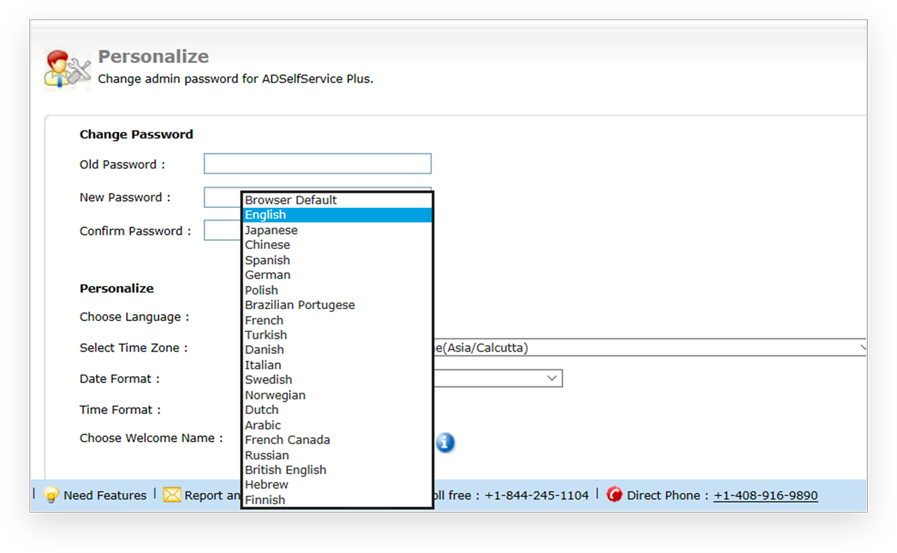Choose Finnish language option
This screenshot has height=553, width=897.
[x=337, y=500]
